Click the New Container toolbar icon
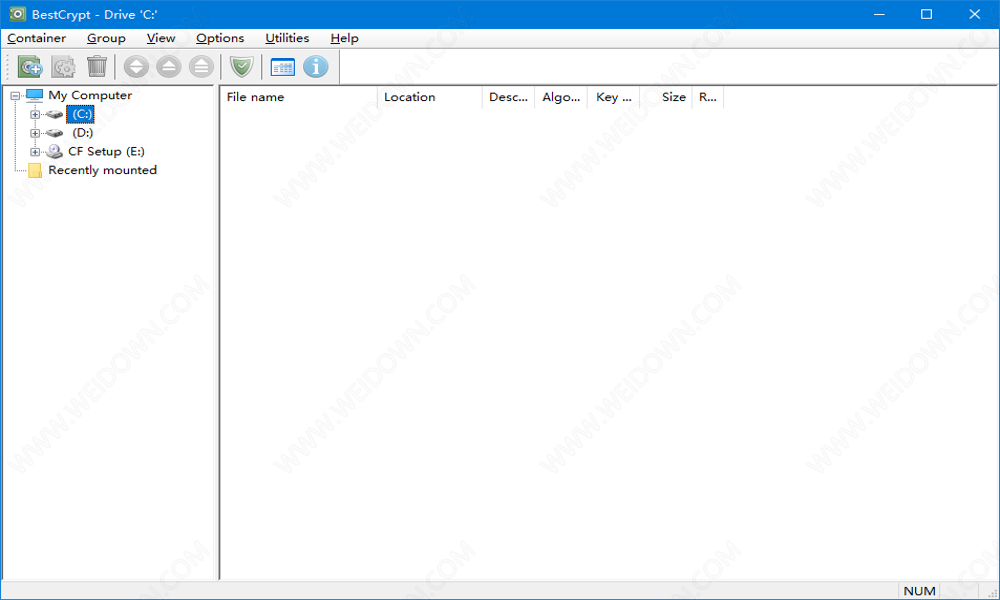This screenshot has height=600, width=1000. pos(30,66)
